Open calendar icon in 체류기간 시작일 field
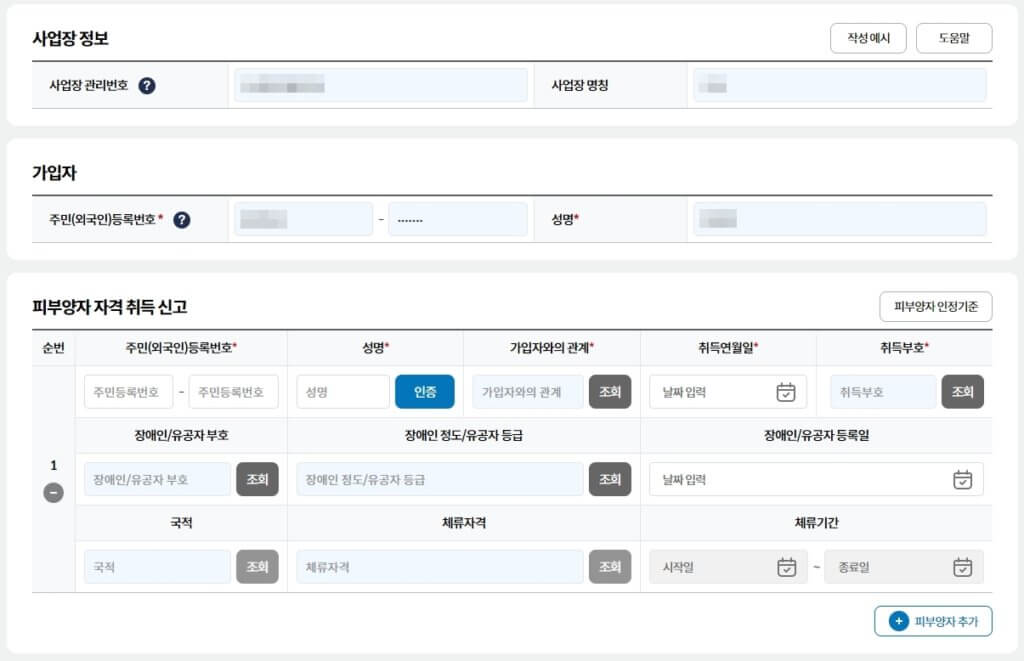1024x661 pixels. 786,567
